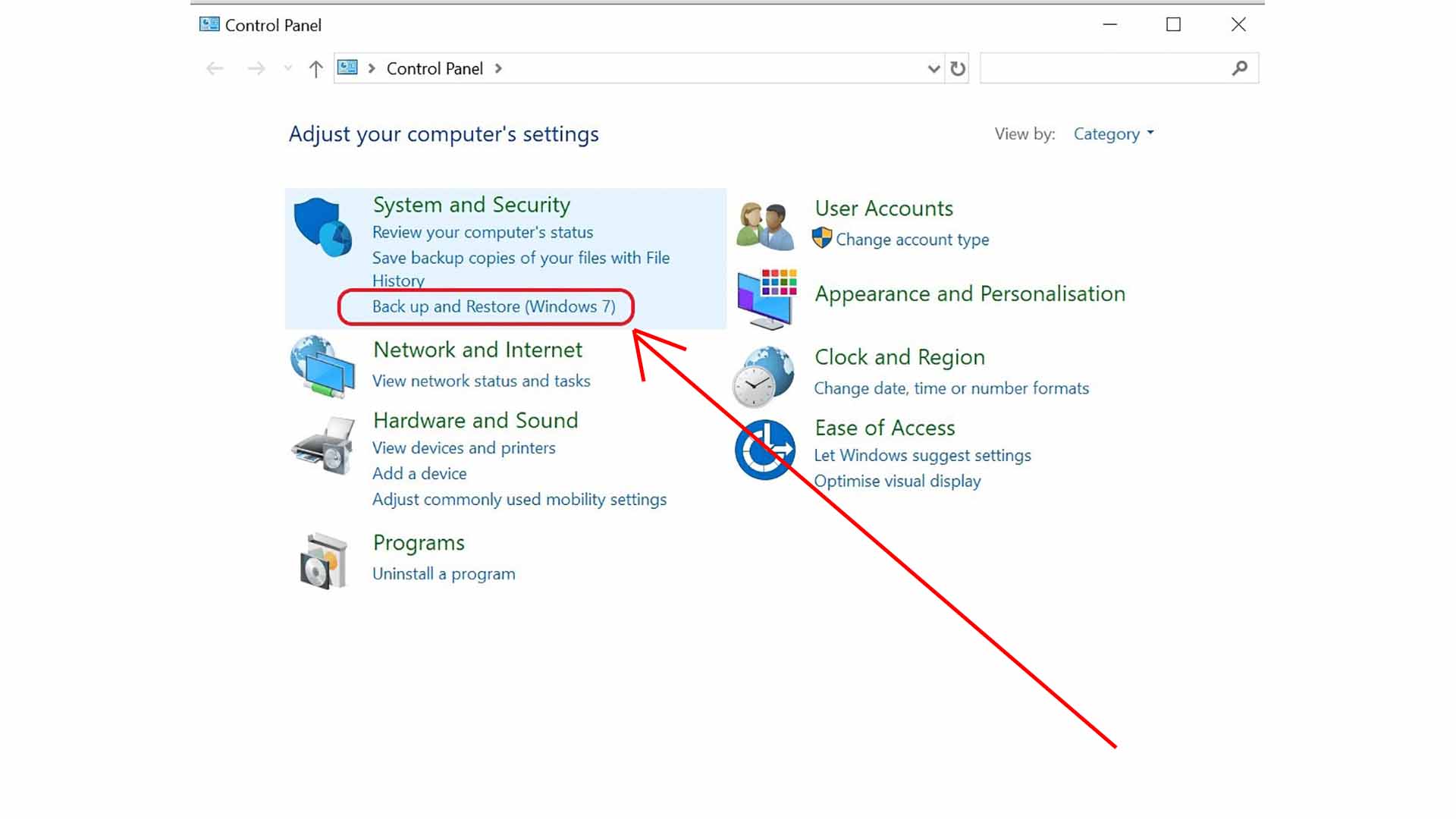Open the Hardware and Sound printer icon
The width and height of the screenshot is (1456, 819).
coord(323,445)
